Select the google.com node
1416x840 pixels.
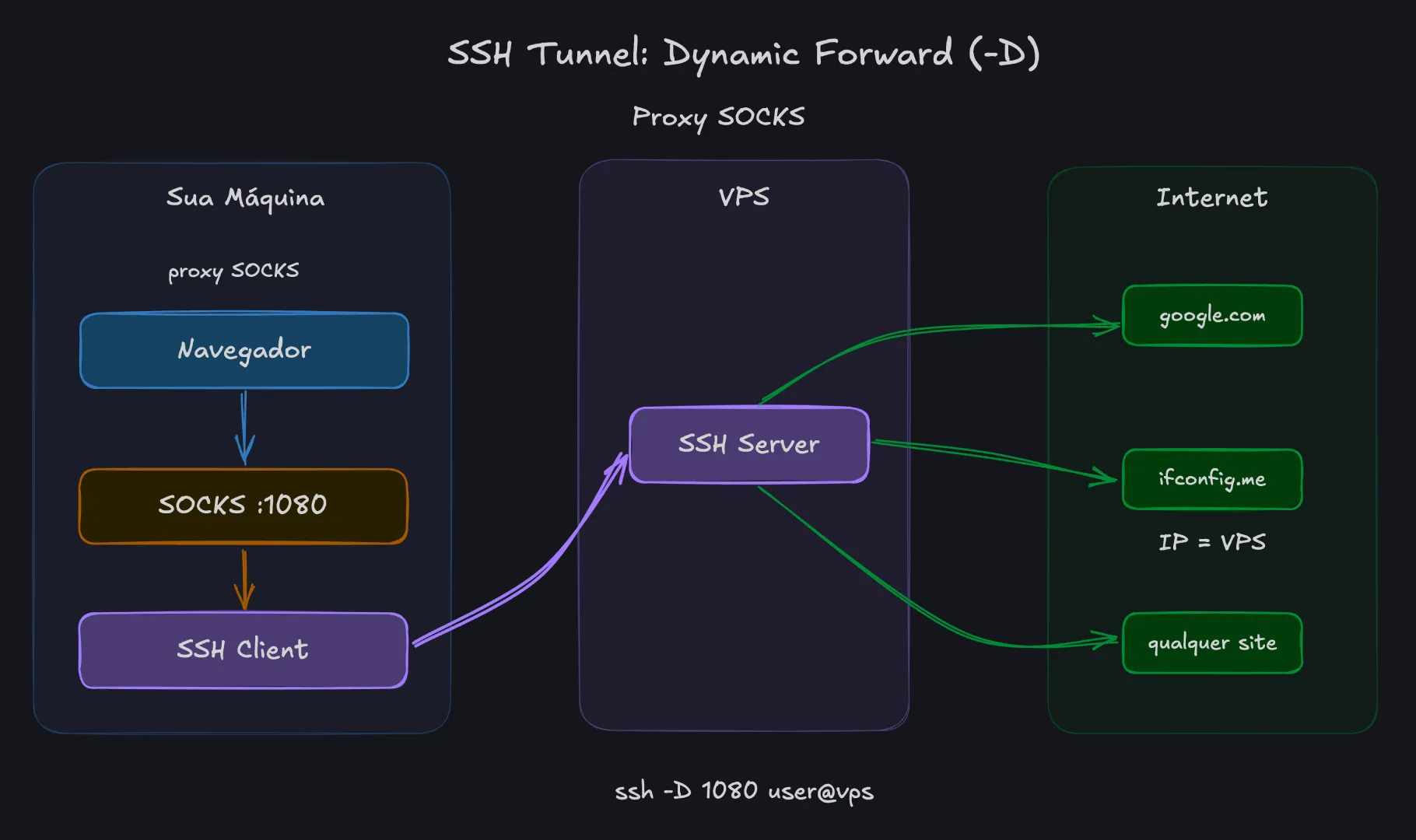click(1212, 316)
